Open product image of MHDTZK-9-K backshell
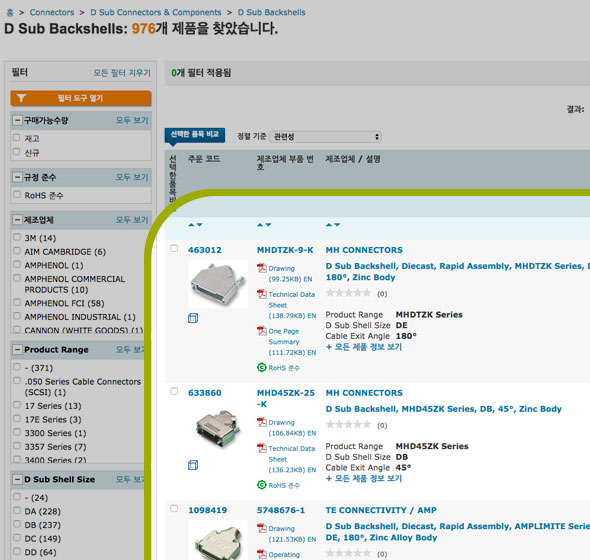 217,285
